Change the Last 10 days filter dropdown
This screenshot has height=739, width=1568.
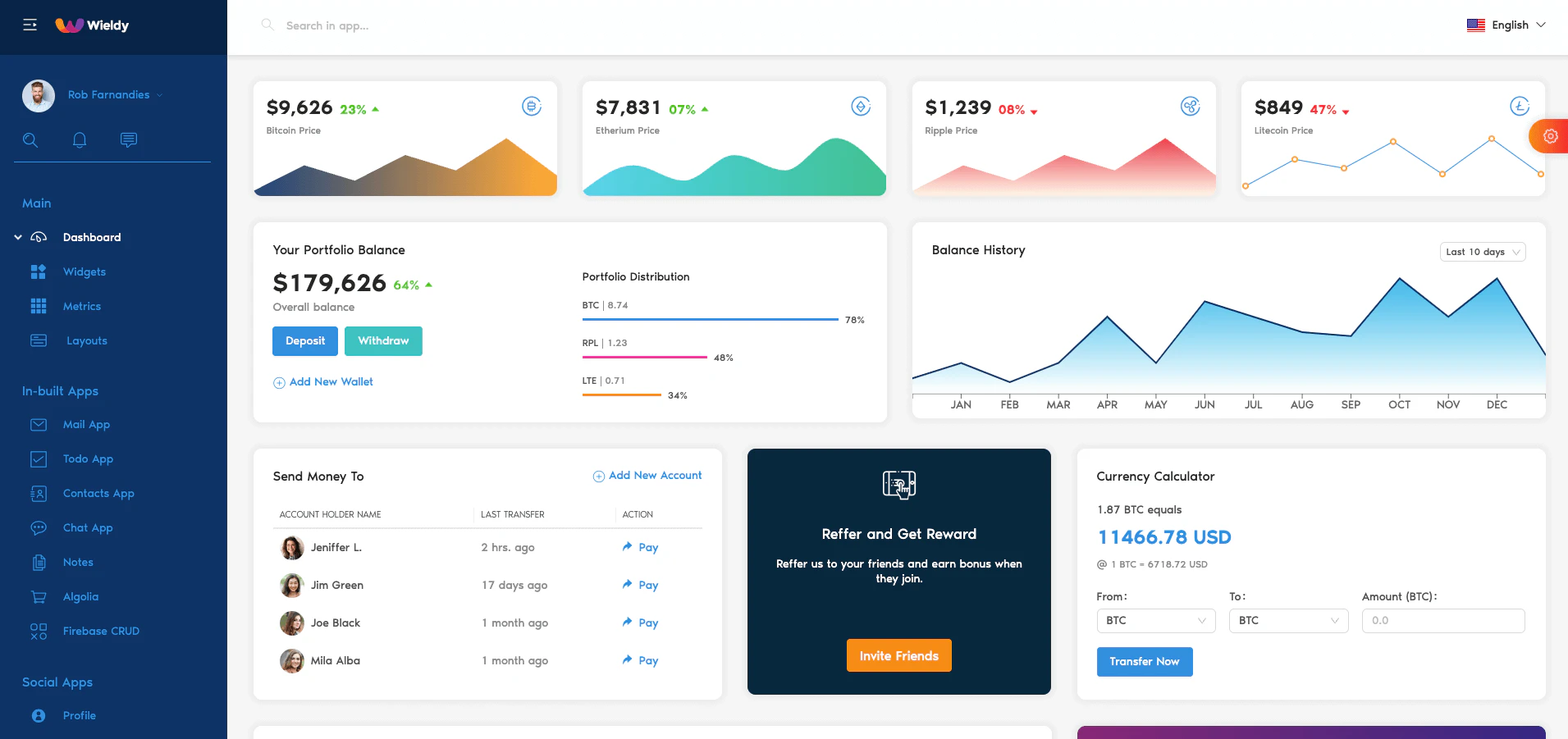(1482, 252)
